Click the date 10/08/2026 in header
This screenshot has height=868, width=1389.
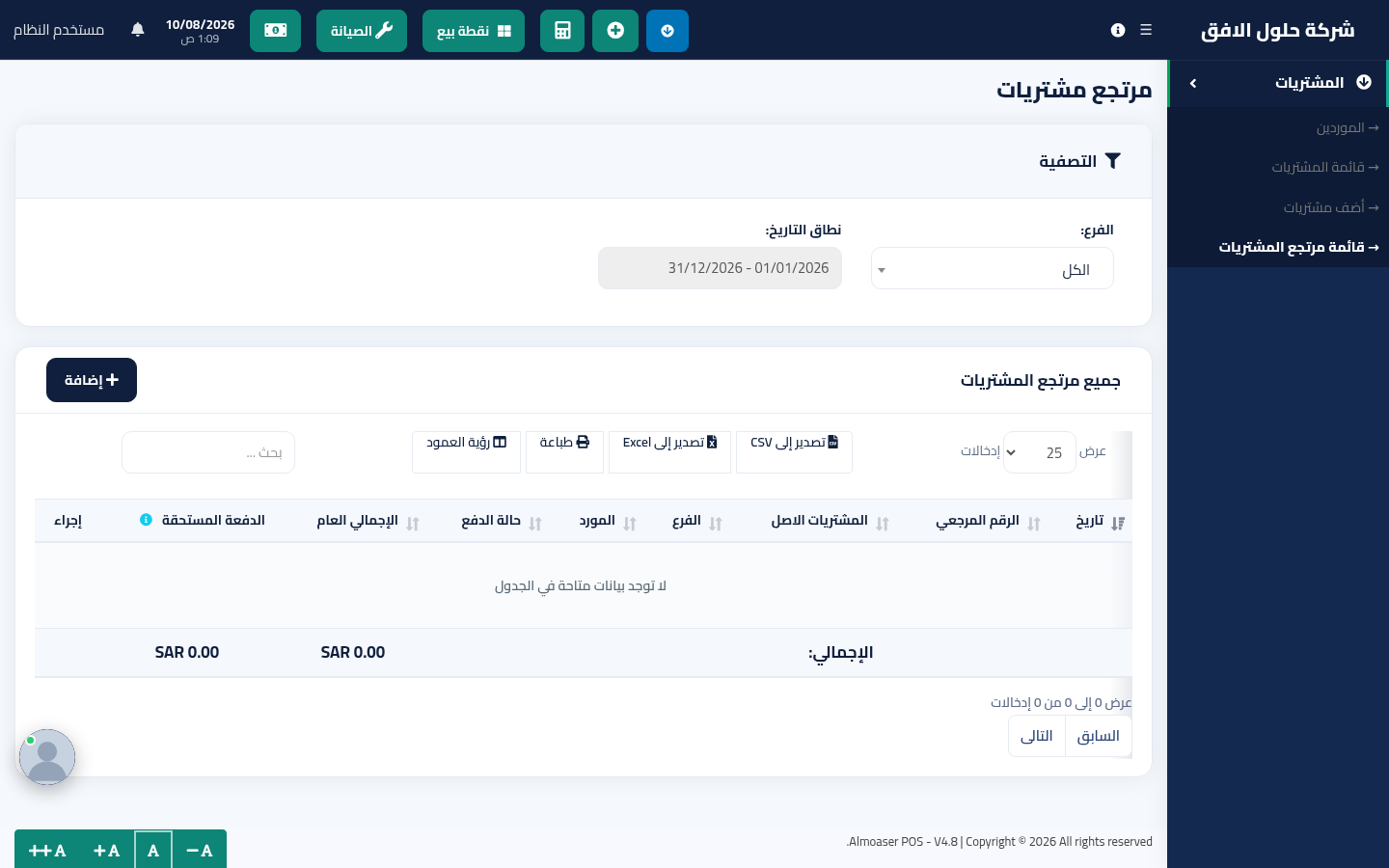click(200, 24)
